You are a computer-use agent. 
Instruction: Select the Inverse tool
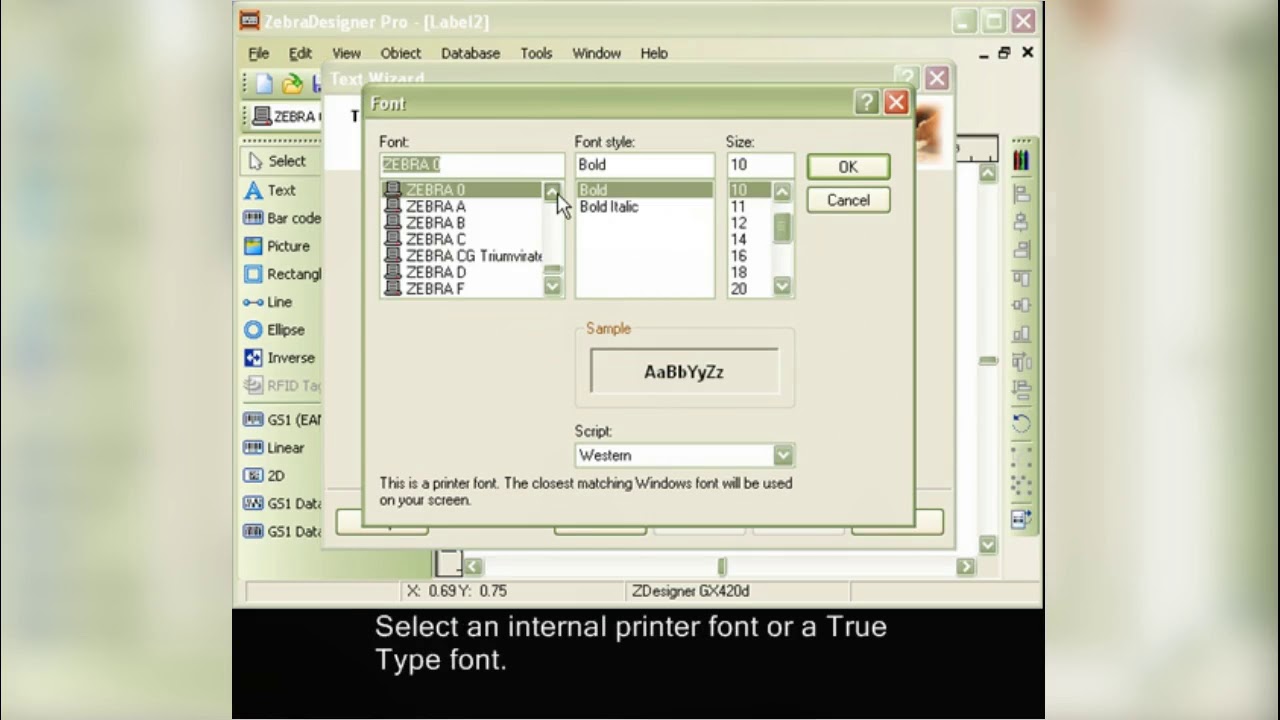click(279, 358)
